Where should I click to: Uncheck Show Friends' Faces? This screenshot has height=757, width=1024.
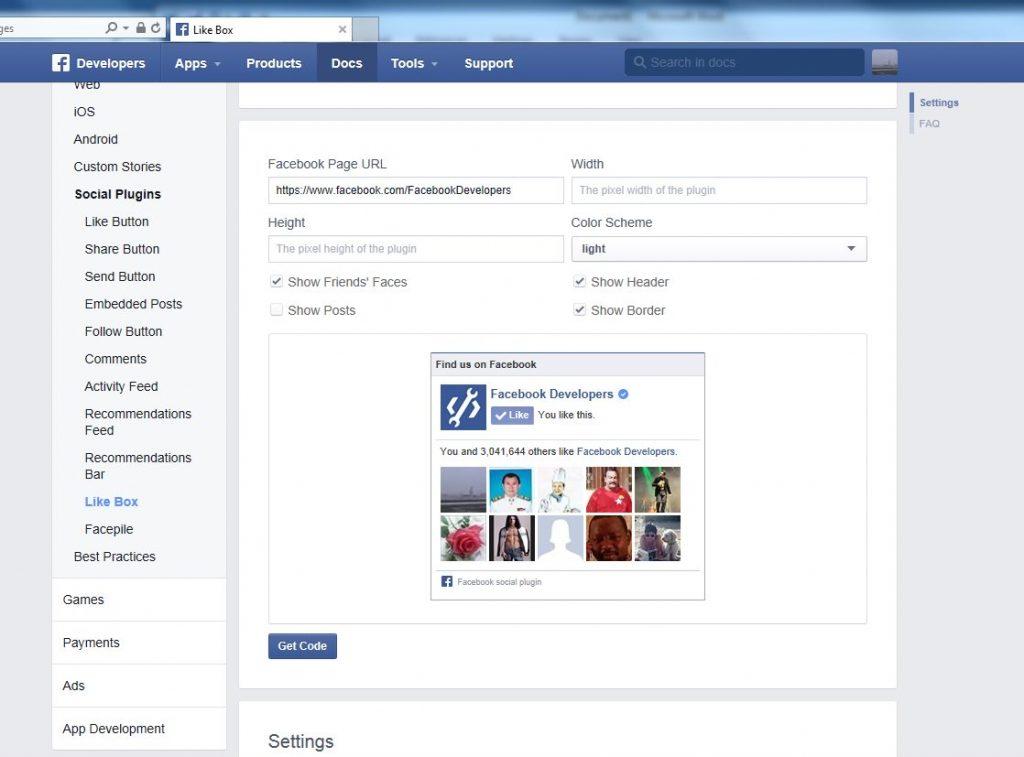(277, 281)
